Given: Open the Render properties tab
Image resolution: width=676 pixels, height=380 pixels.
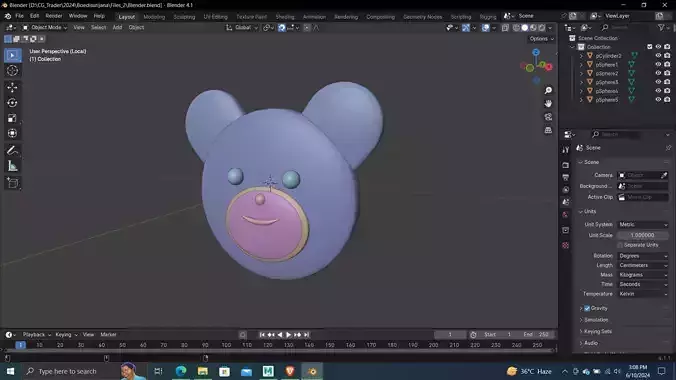Looking at the screenshot, I should coord(566,165).
